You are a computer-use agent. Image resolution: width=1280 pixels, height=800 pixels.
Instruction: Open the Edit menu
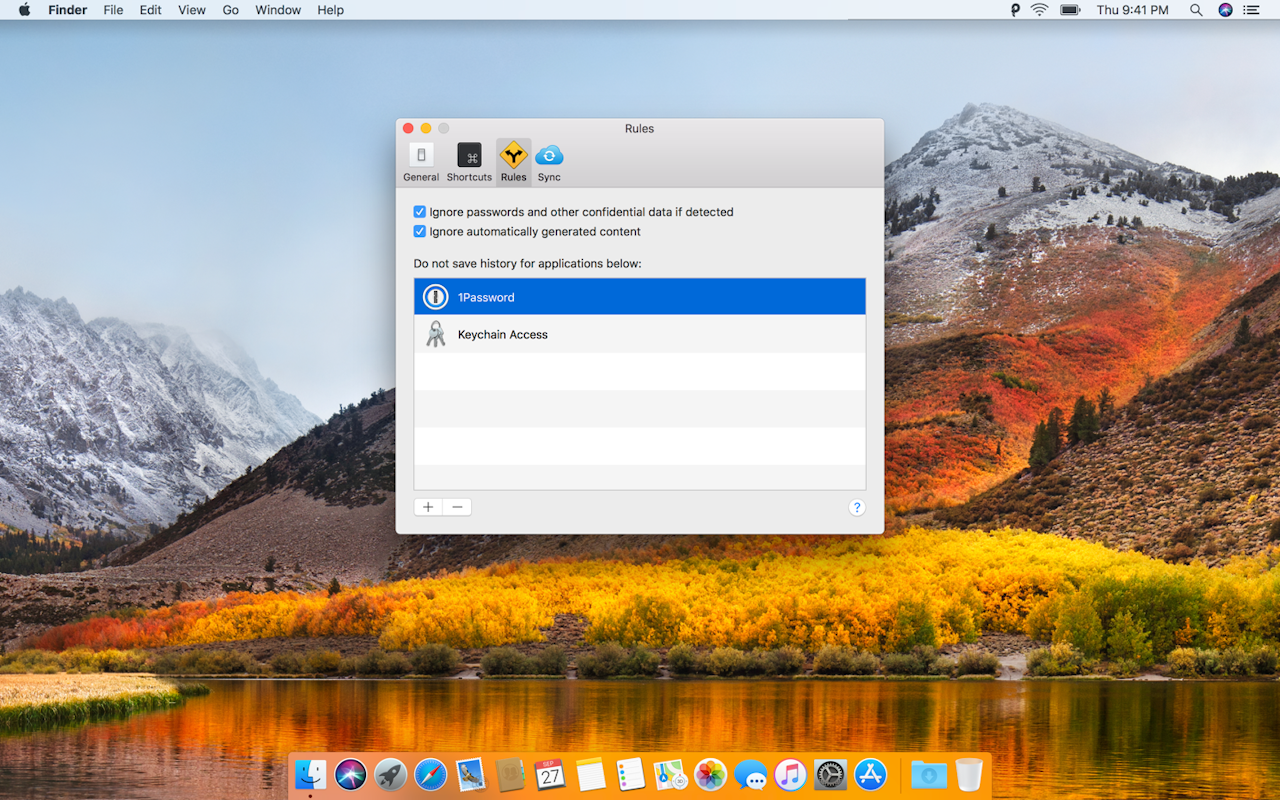tap(150, 10)
